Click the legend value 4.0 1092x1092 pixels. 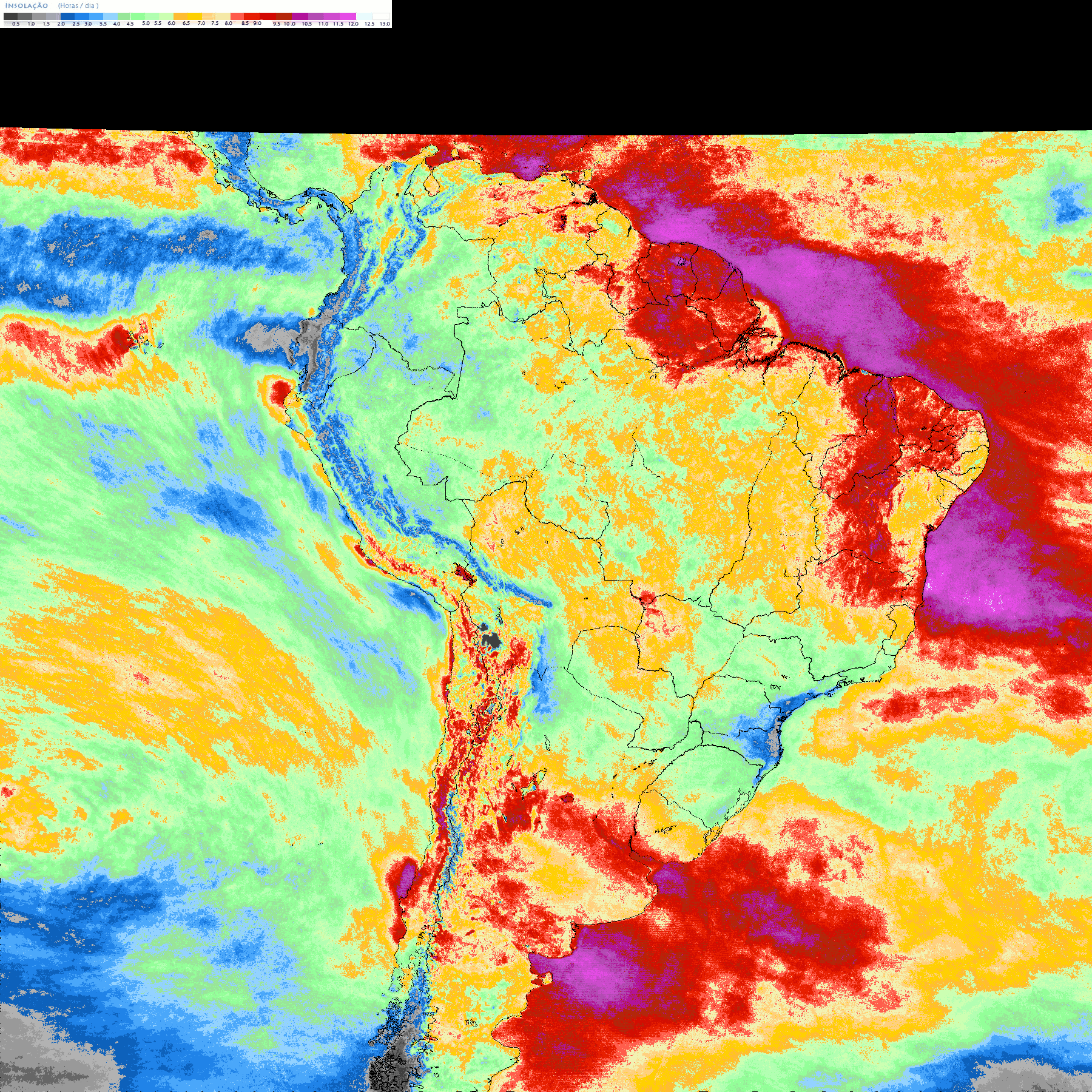click(x=116, y=24)
